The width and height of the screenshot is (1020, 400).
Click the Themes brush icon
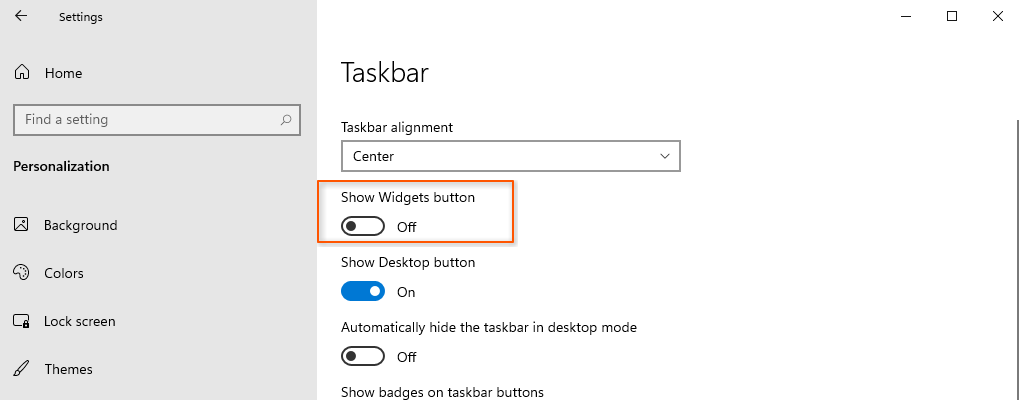(22, 369)
